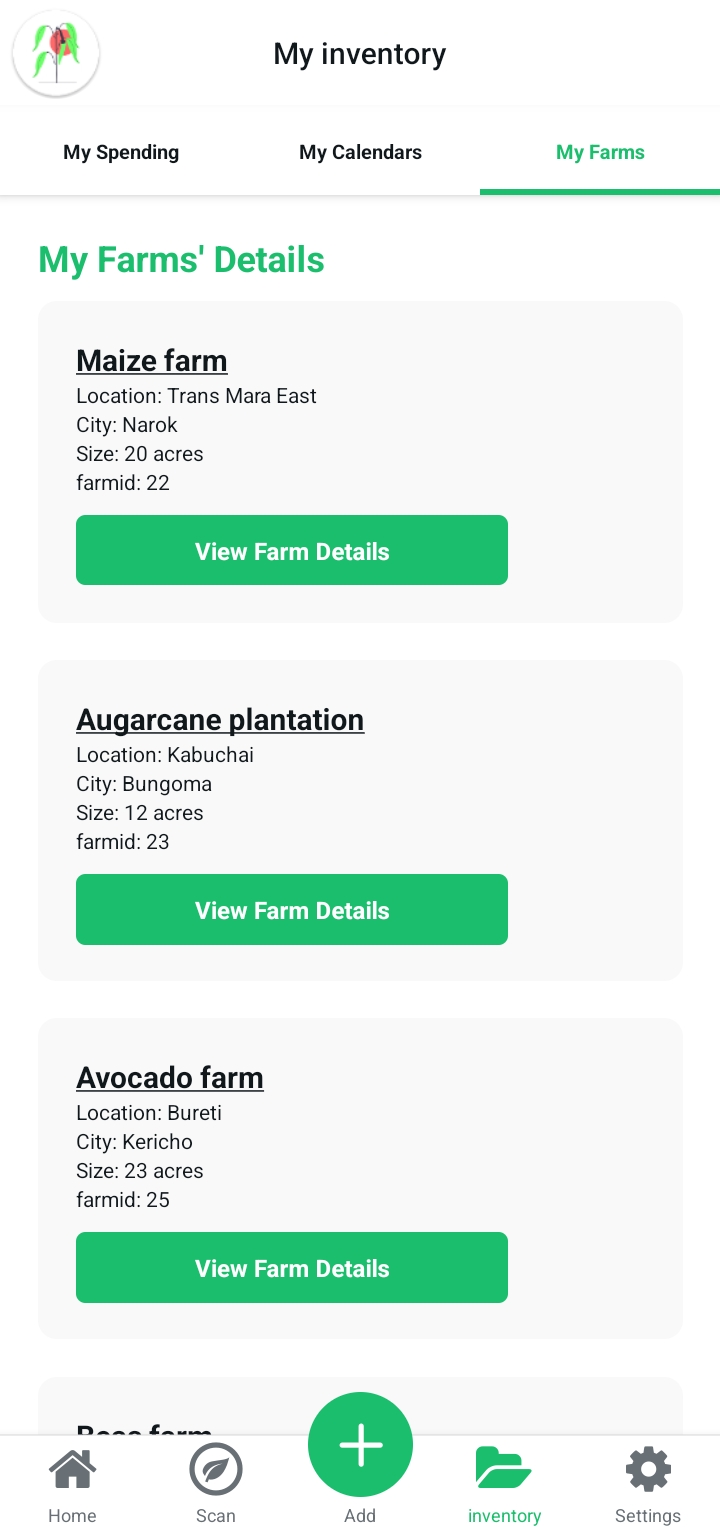Open the Augarcane plantation title link

[x=220, y=720]
